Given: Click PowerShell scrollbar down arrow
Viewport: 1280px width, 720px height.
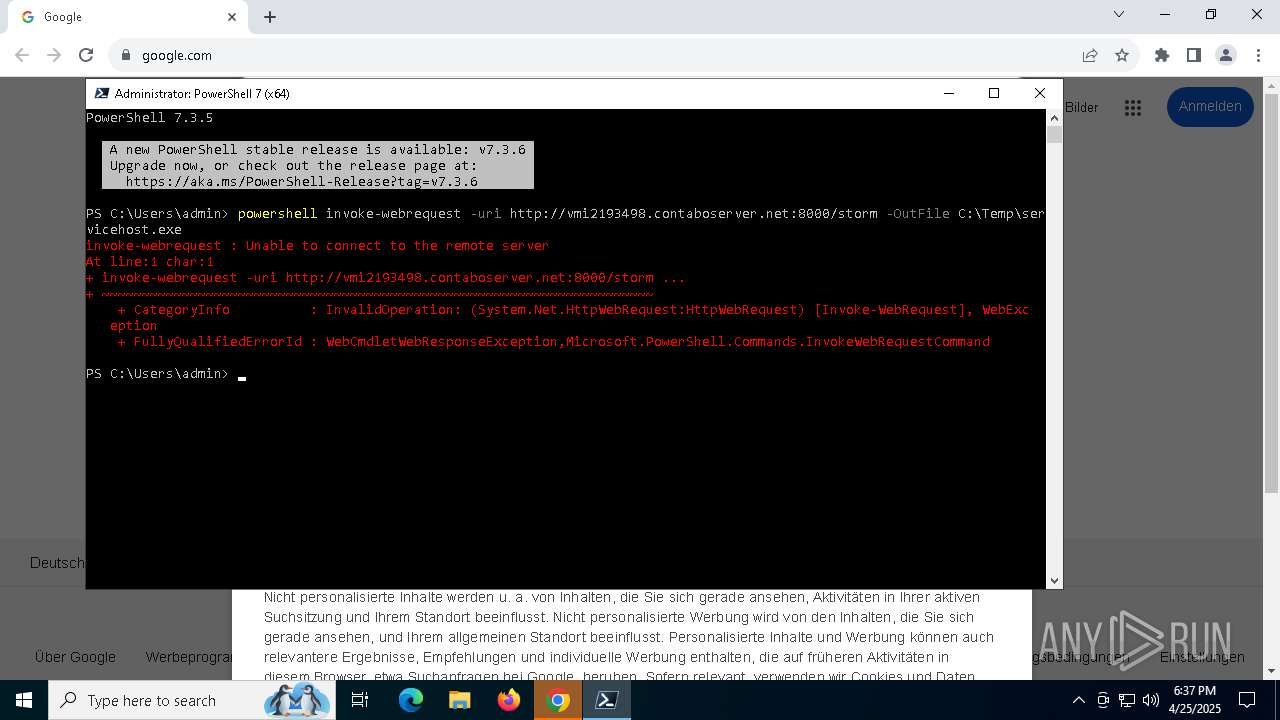Looking at the screenshot, I should click(x=1054, y=580).
